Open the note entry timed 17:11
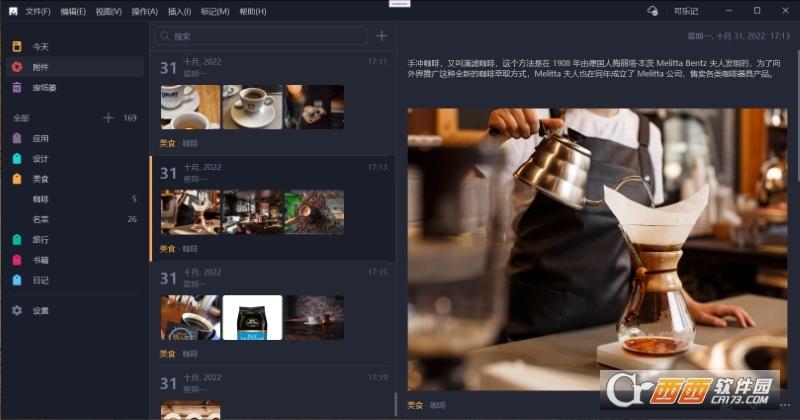The image size is (800, 420). (272, 104)
